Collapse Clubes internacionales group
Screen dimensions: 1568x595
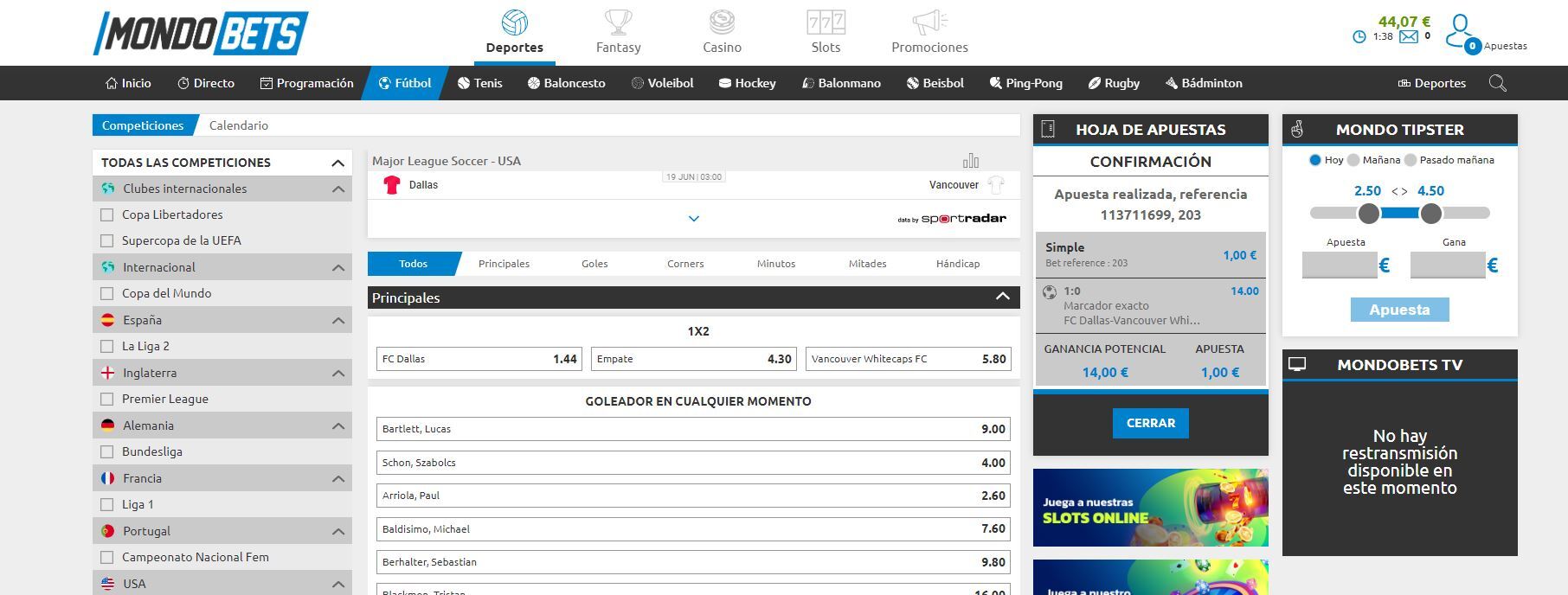pos(337,189)
